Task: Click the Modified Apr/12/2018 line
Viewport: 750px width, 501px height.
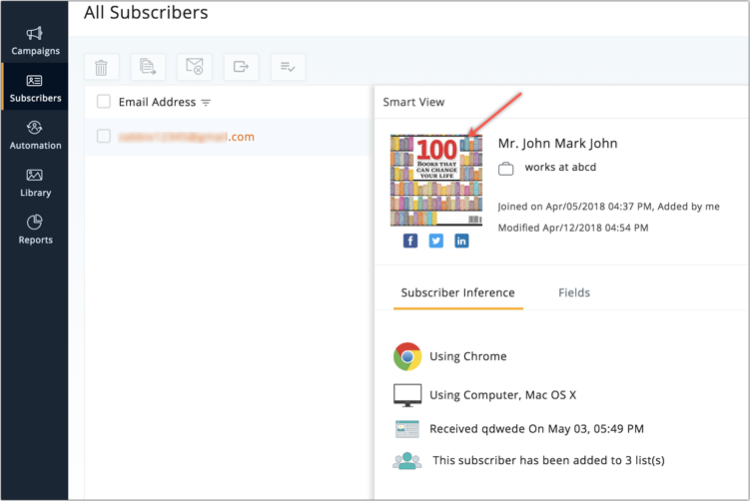Action: click(x=573, y=228)
